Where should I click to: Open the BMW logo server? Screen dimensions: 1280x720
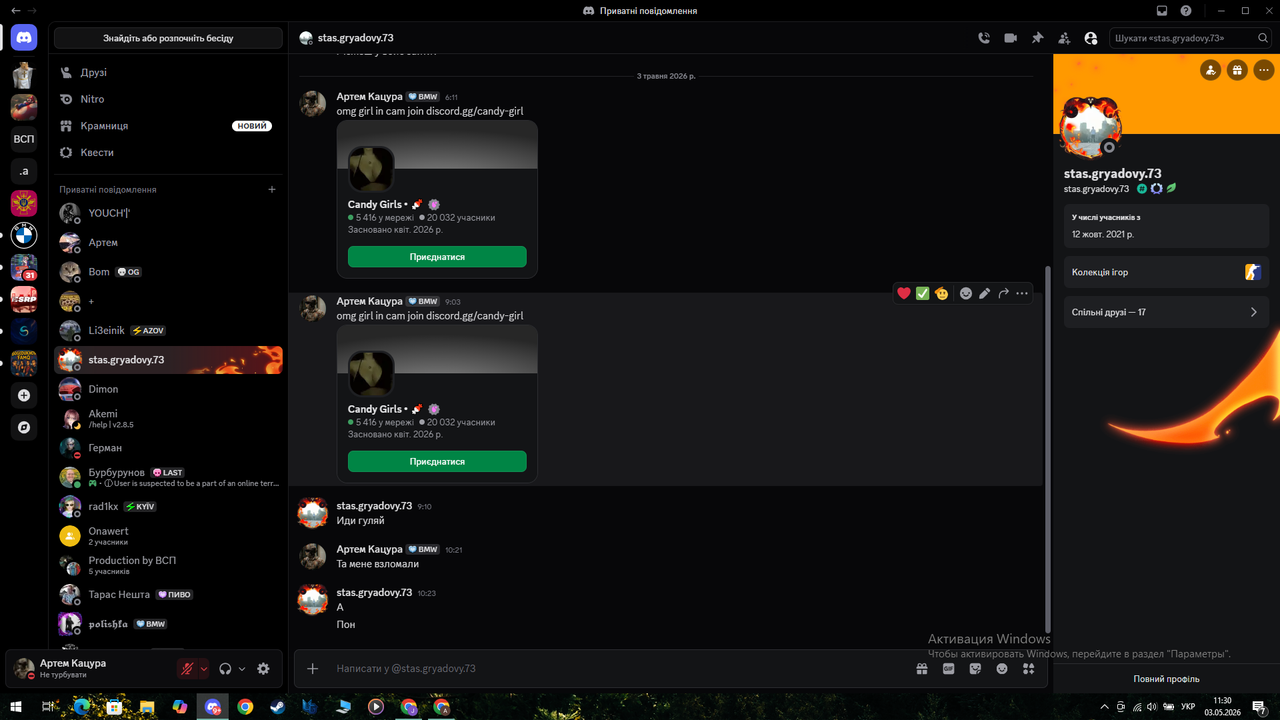[x=24, y=235]
